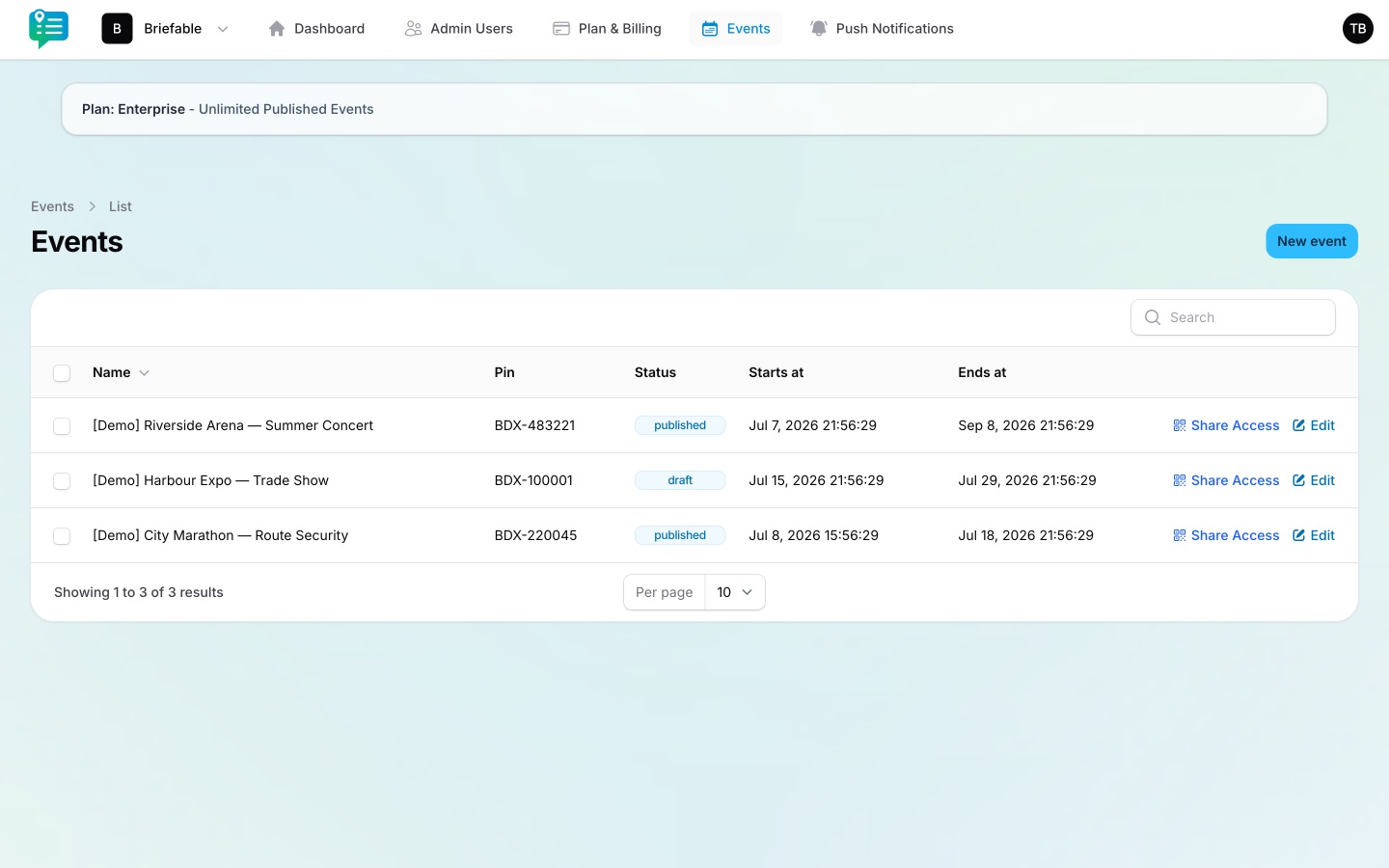Click start date Jul 8, 2026 15:56:29
Image resolution: width=1389 pixels, height=868 pixels.
813,535
